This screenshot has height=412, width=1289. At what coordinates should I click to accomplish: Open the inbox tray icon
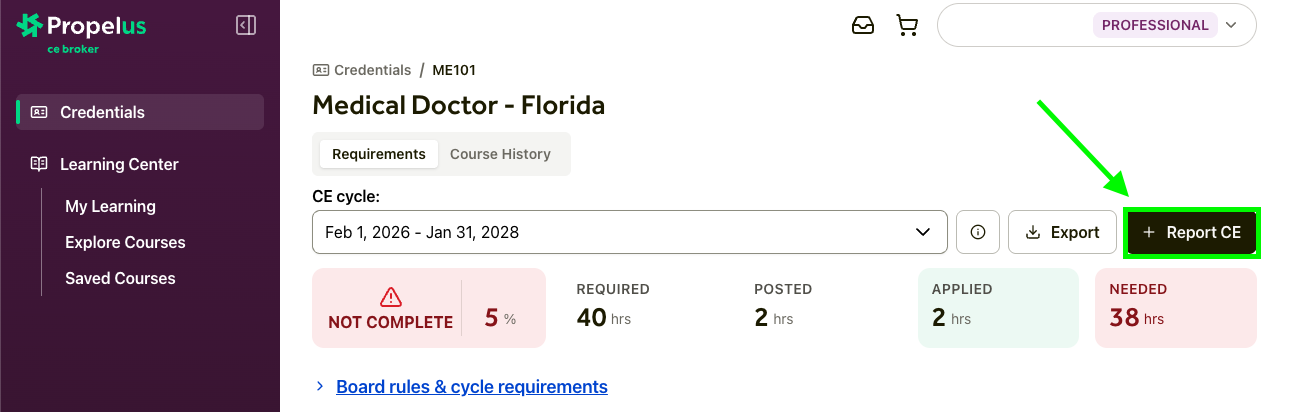click(863, 26)
